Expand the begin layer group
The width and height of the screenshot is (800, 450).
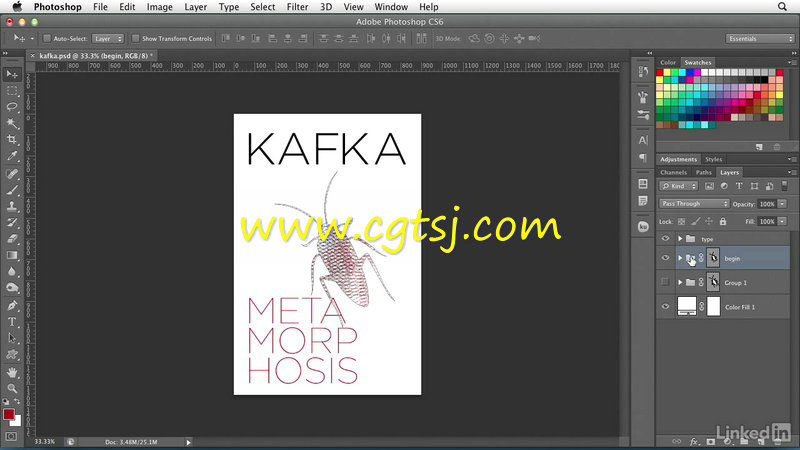click(x=680, y=258)
